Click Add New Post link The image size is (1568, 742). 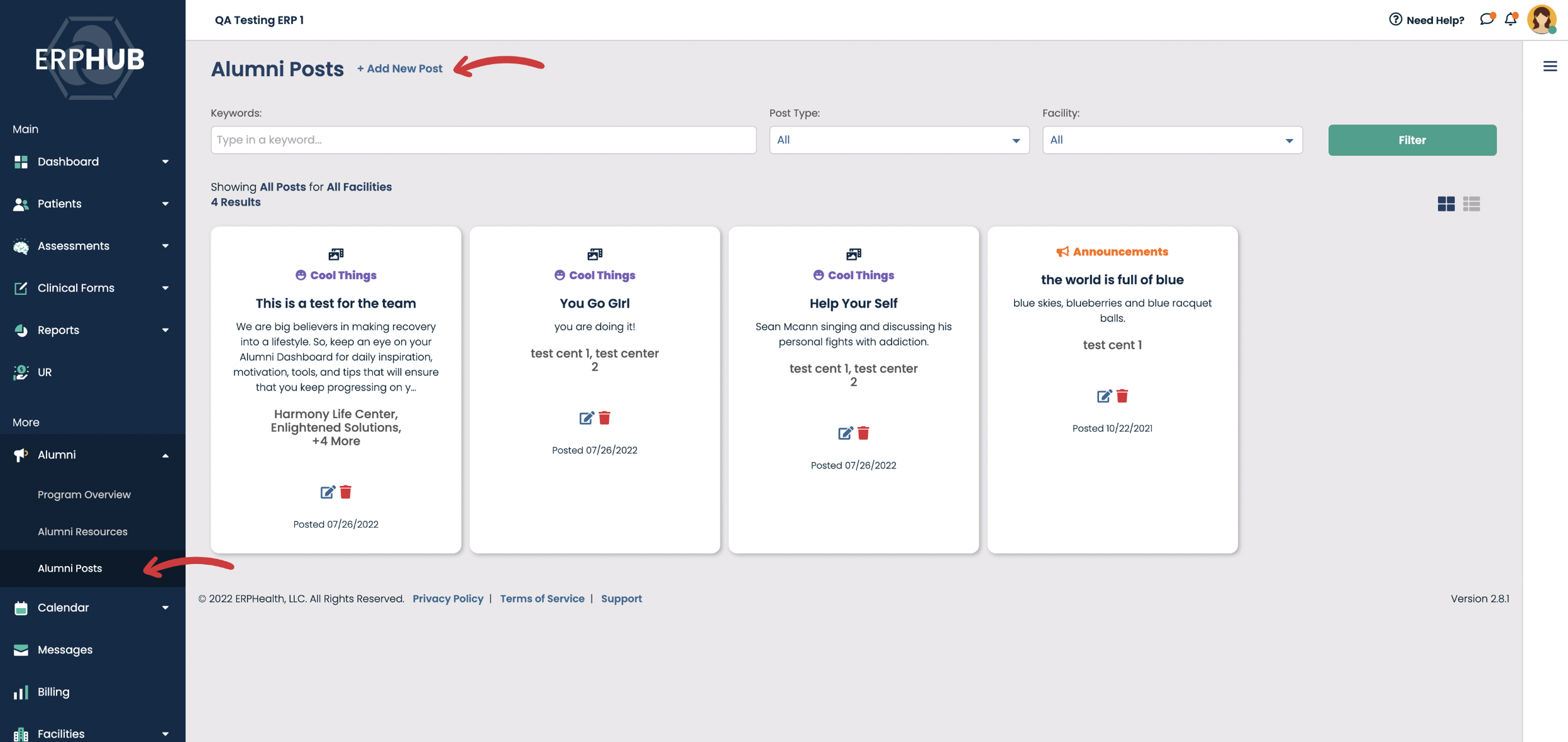(x=399, y=69)
